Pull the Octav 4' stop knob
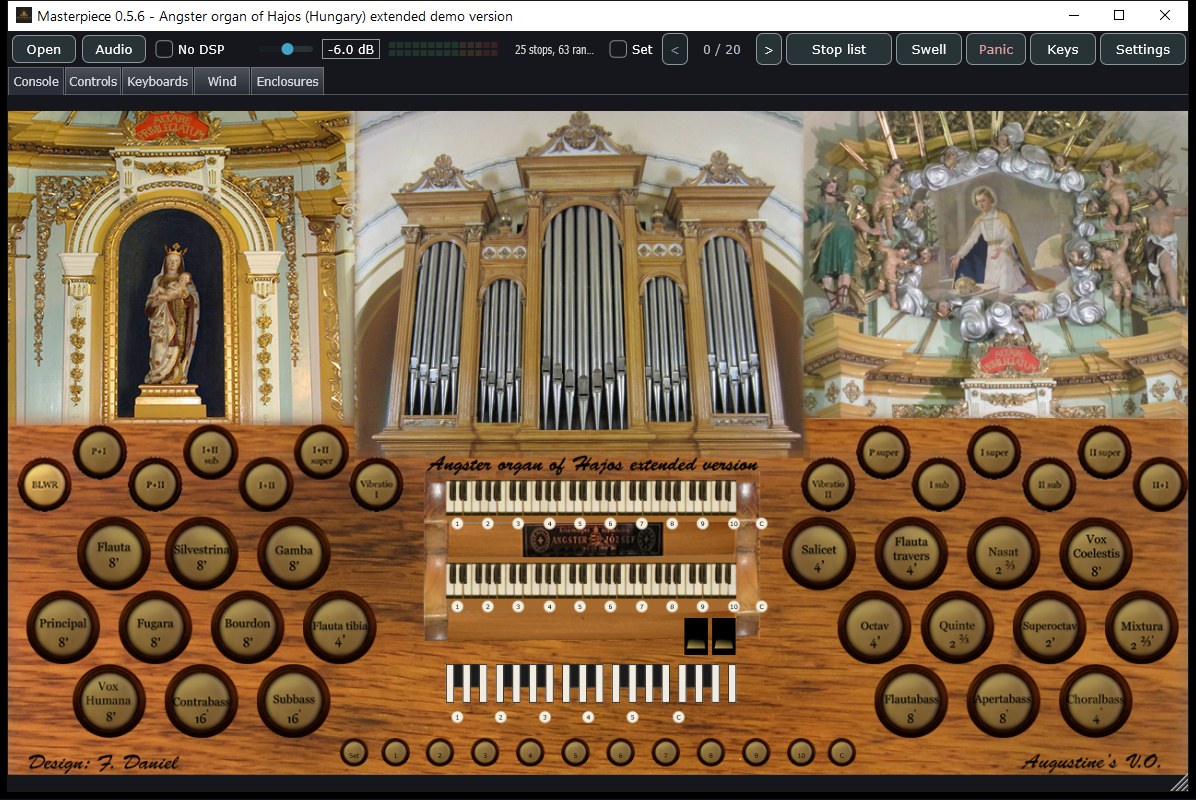This screenshot has width=1196, height=800. [874, 628]
